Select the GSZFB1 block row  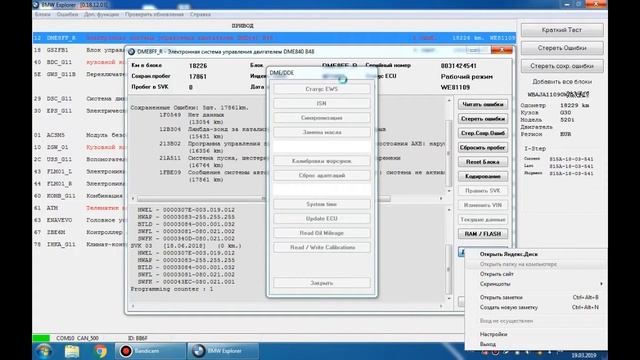(79, 50)
